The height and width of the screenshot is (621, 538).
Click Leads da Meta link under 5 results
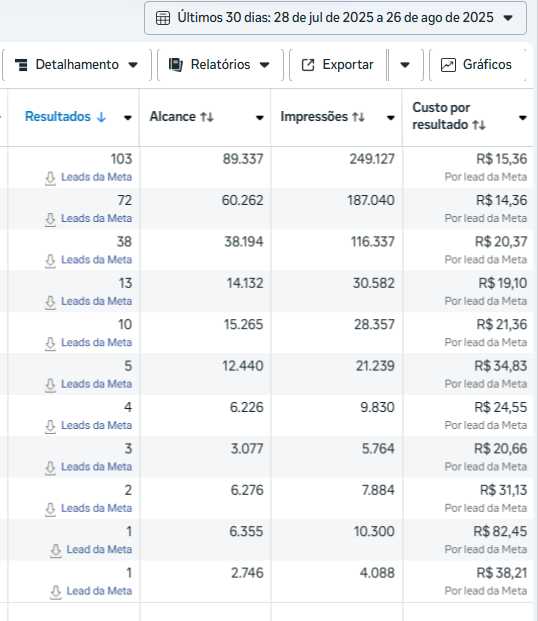(x=96, y=384)
